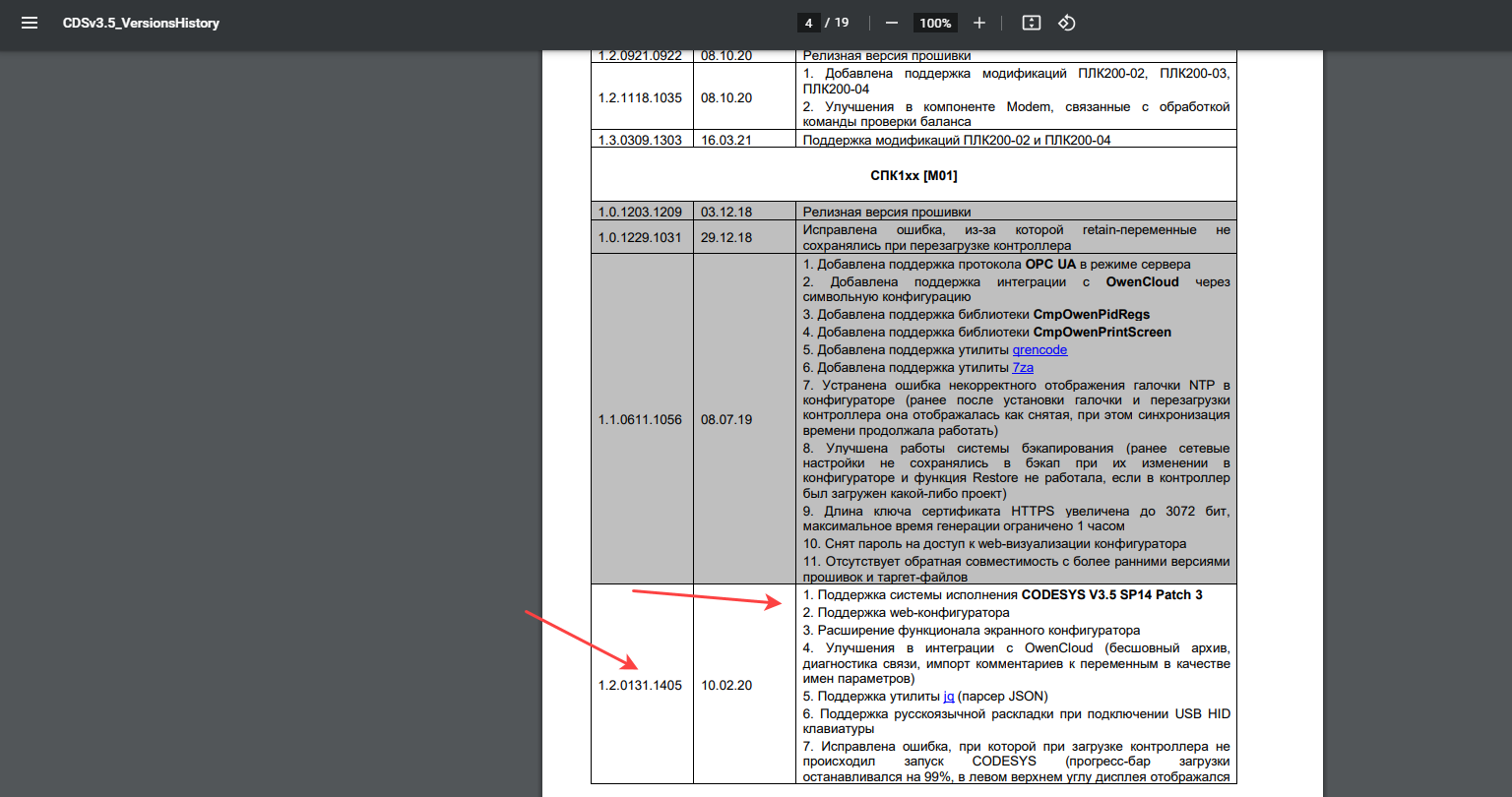Edit the current page number field
Screen dimensions: 1512x797
tap(807, 23)
